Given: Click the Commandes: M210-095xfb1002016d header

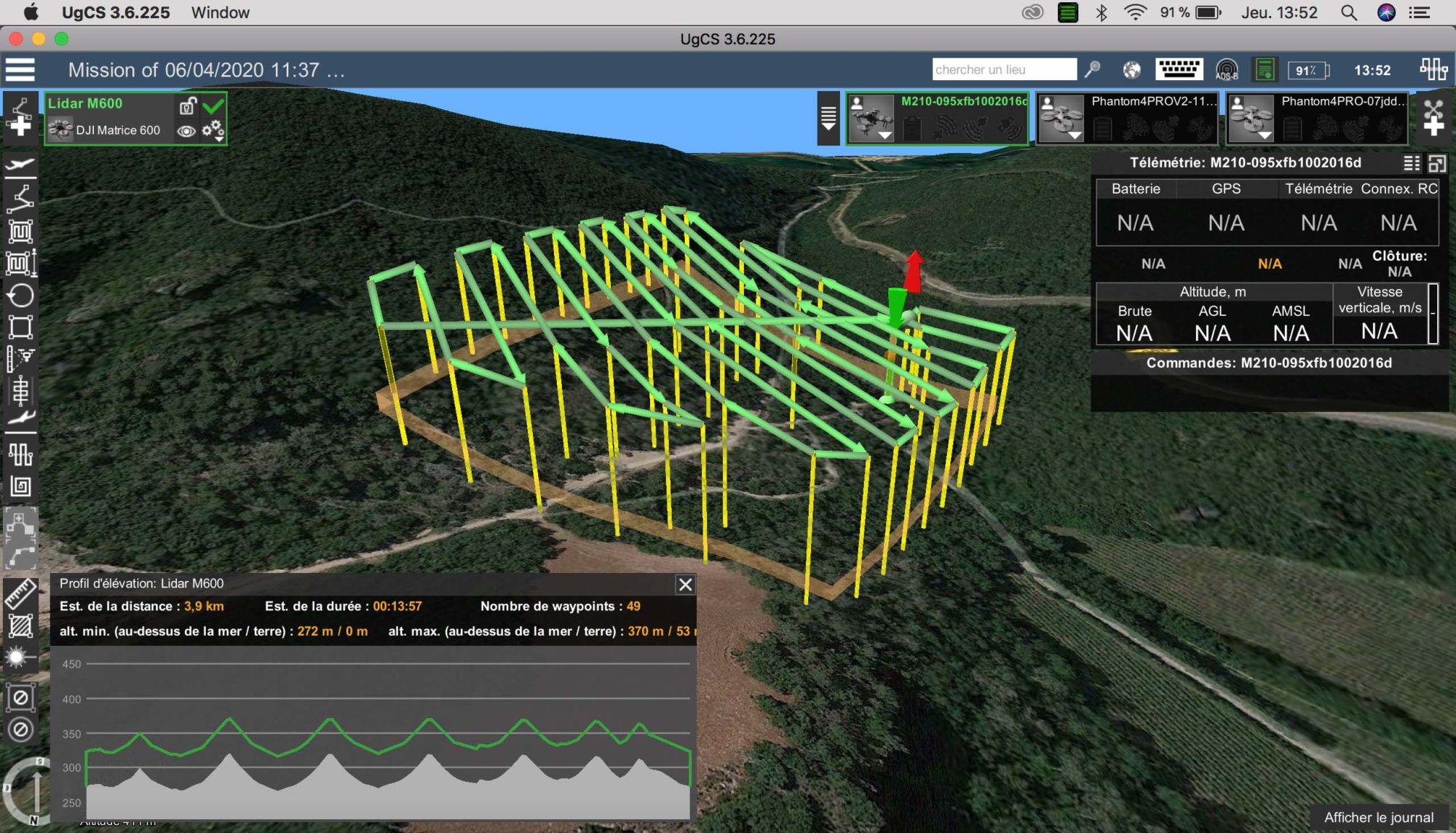Looking at the screenshot, I should 1269,363.
